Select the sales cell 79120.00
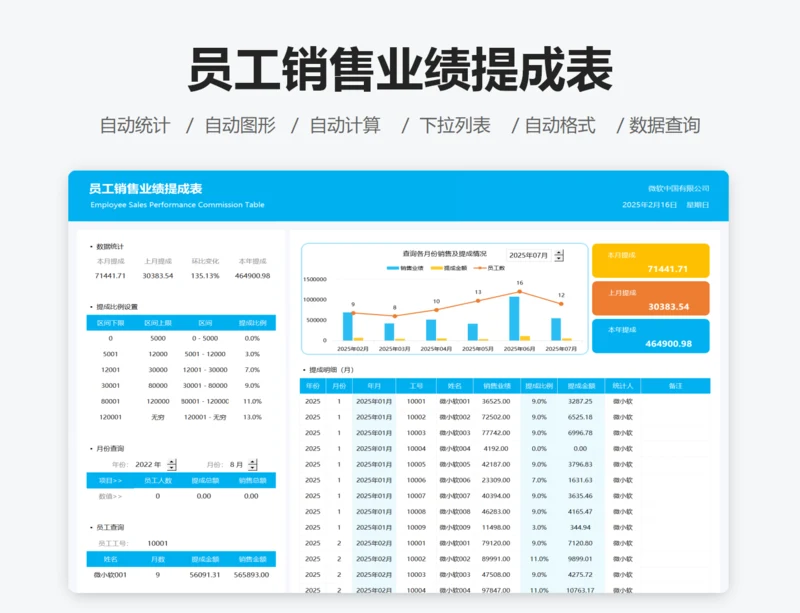This screenshot has height=613, width=800. 496,543
